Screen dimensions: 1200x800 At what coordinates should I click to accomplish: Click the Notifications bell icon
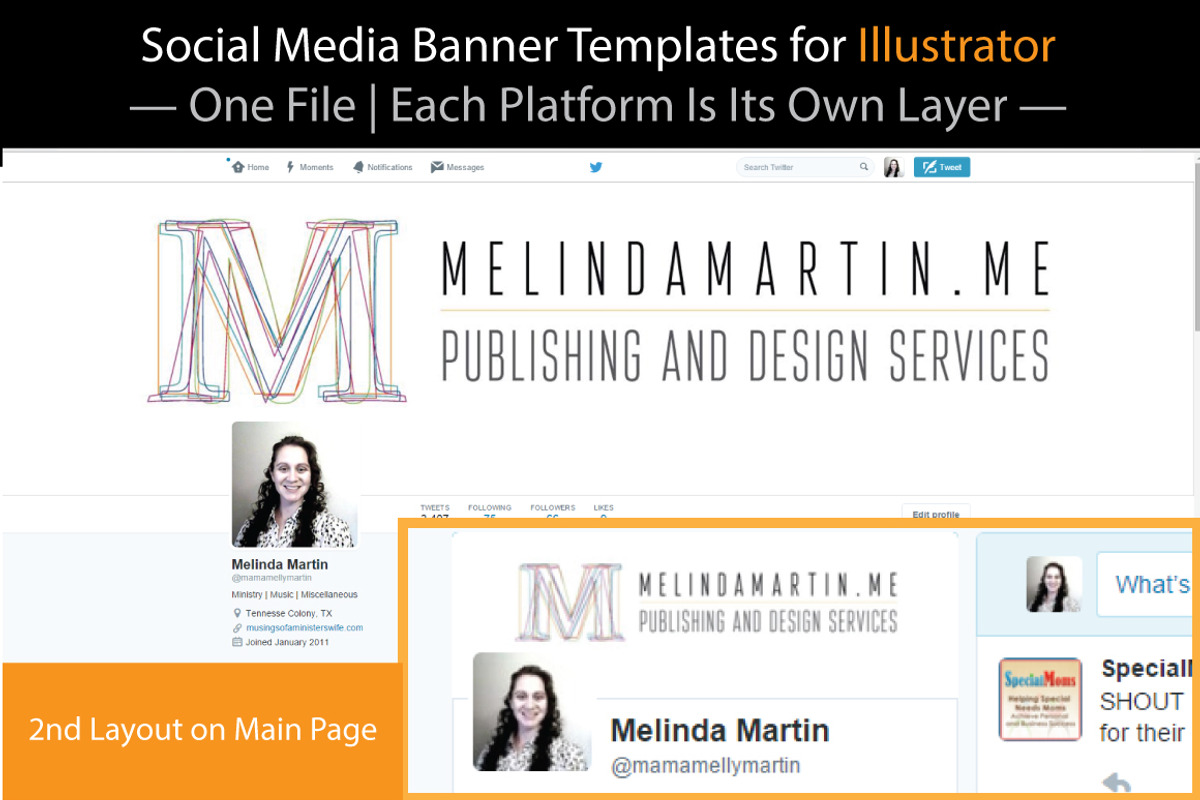pos(358,167)
